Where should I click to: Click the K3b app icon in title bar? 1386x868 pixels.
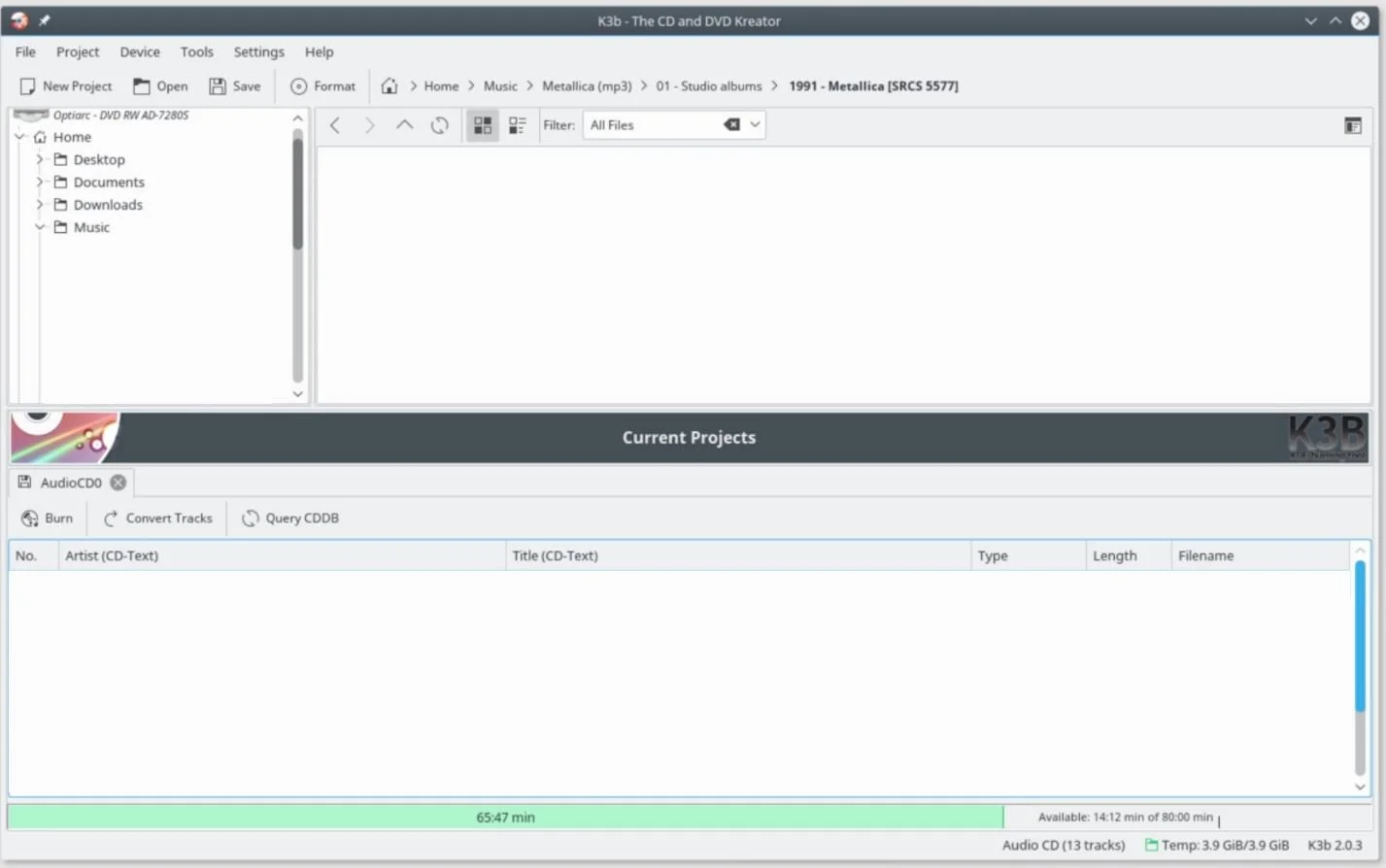(18, 20)
